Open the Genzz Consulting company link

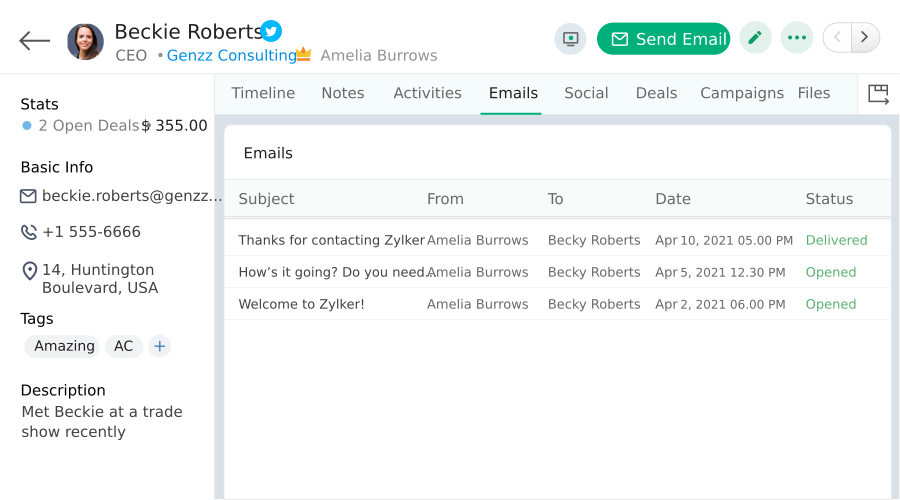tap(232, 55)
